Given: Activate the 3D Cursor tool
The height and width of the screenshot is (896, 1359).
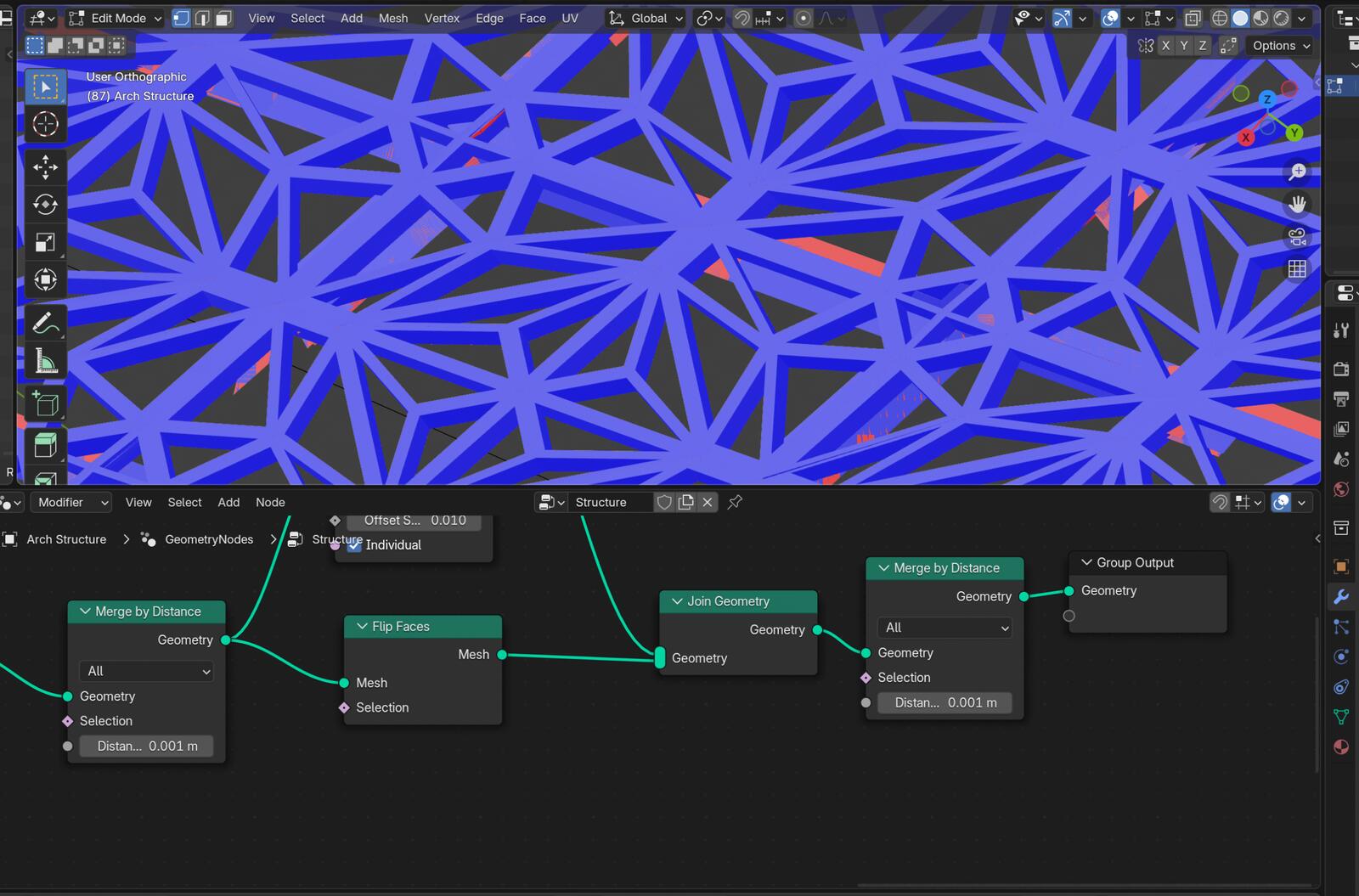Looking at the screenshot, I should 45,124.
